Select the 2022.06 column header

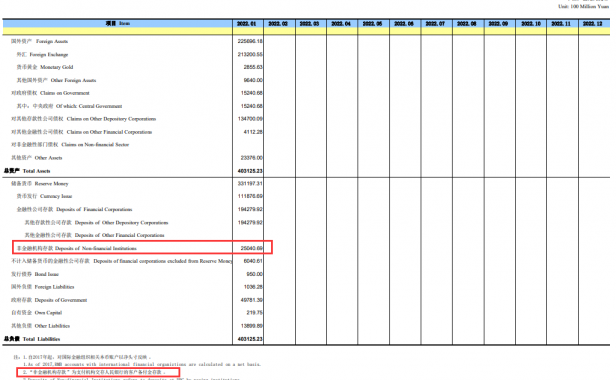click(x=404, y=24)
